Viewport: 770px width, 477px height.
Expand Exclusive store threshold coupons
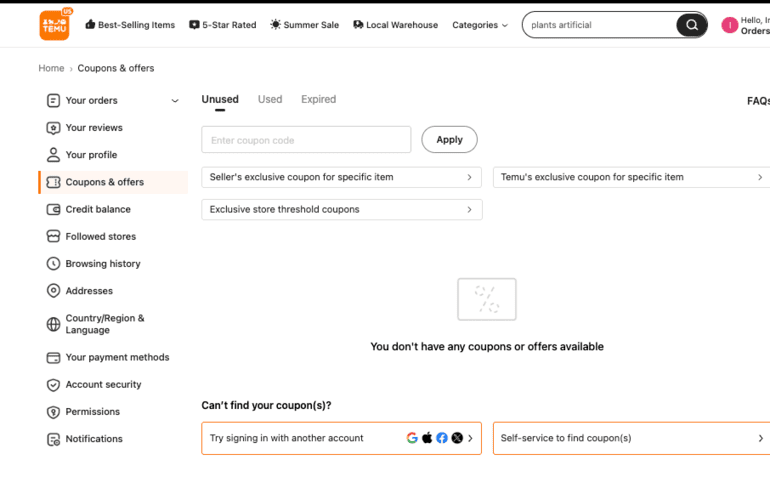coord(341,210)
